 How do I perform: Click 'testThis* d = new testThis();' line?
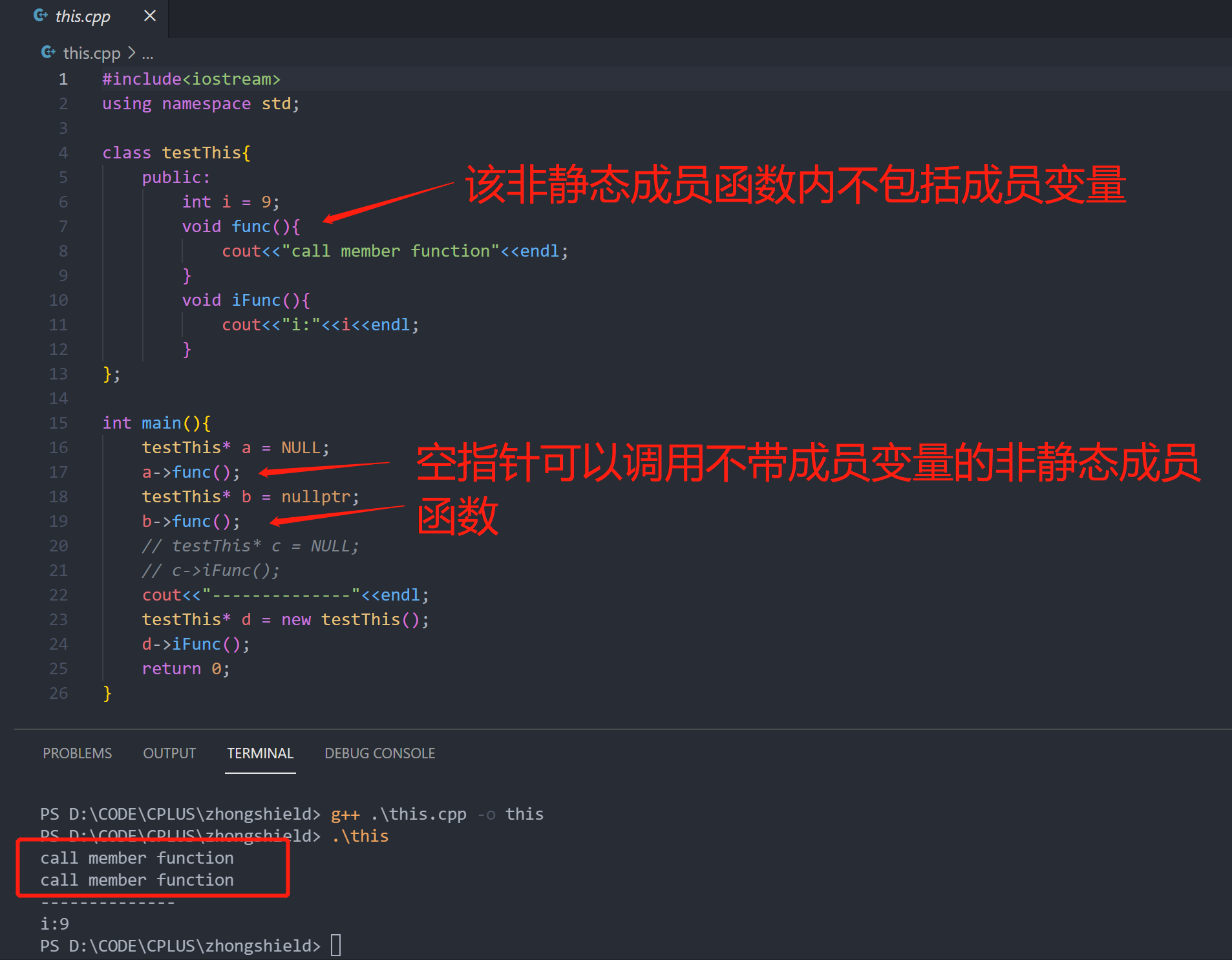point(286,619)
